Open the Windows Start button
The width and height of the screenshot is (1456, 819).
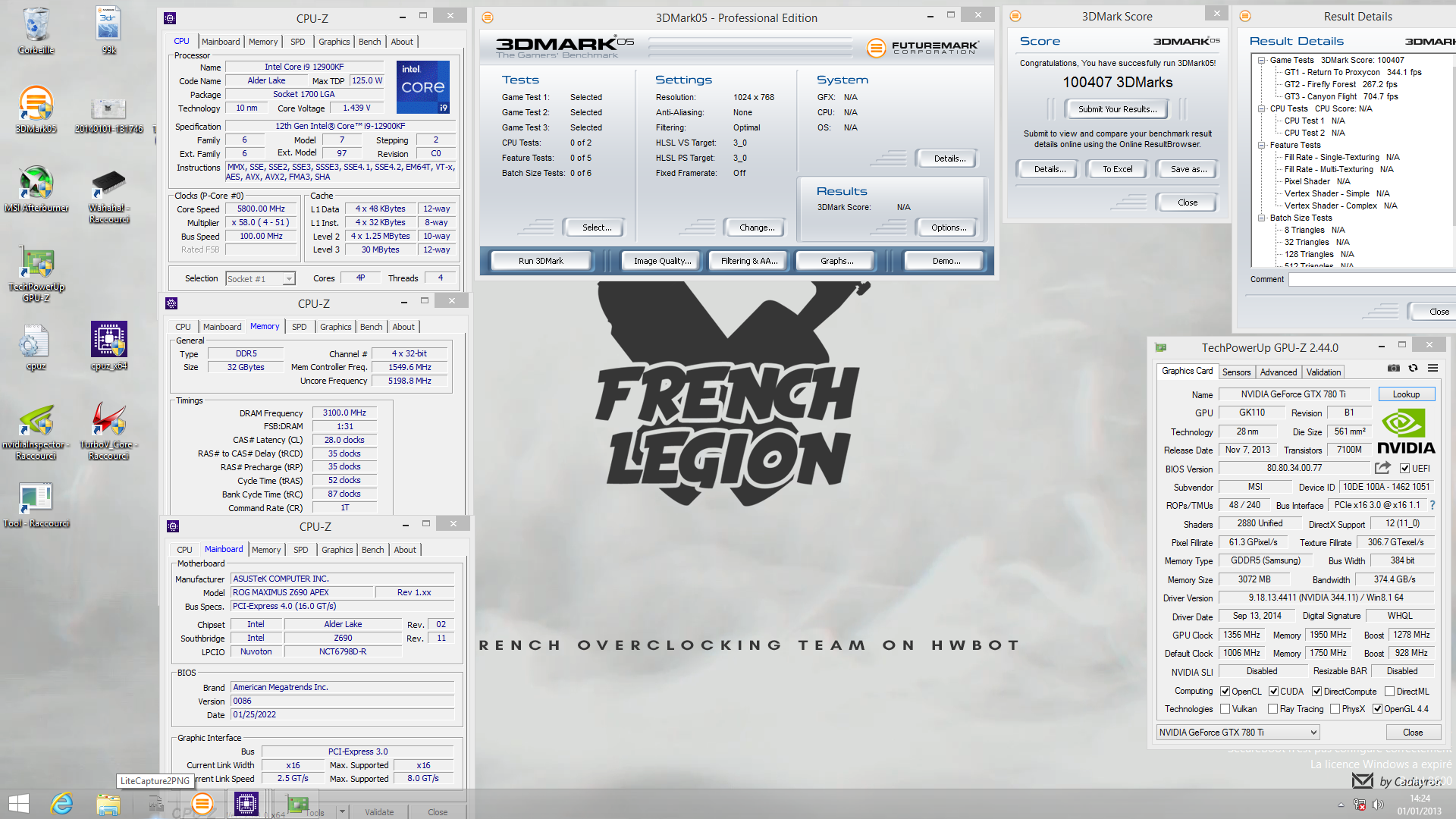[x=18, y=804]
